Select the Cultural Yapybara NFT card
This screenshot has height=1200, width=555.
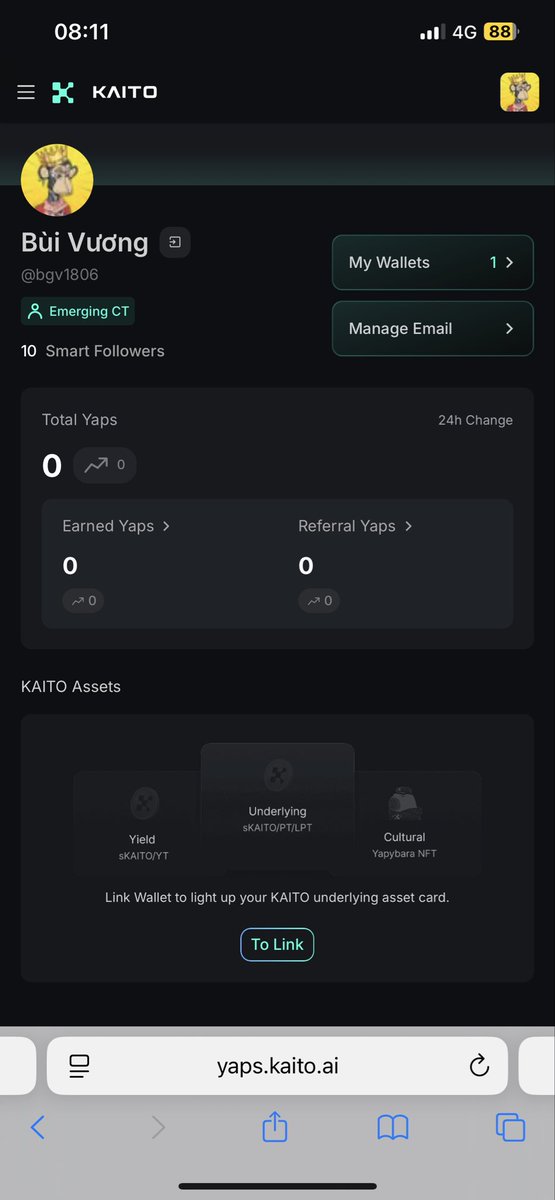[x=405, y=822]
